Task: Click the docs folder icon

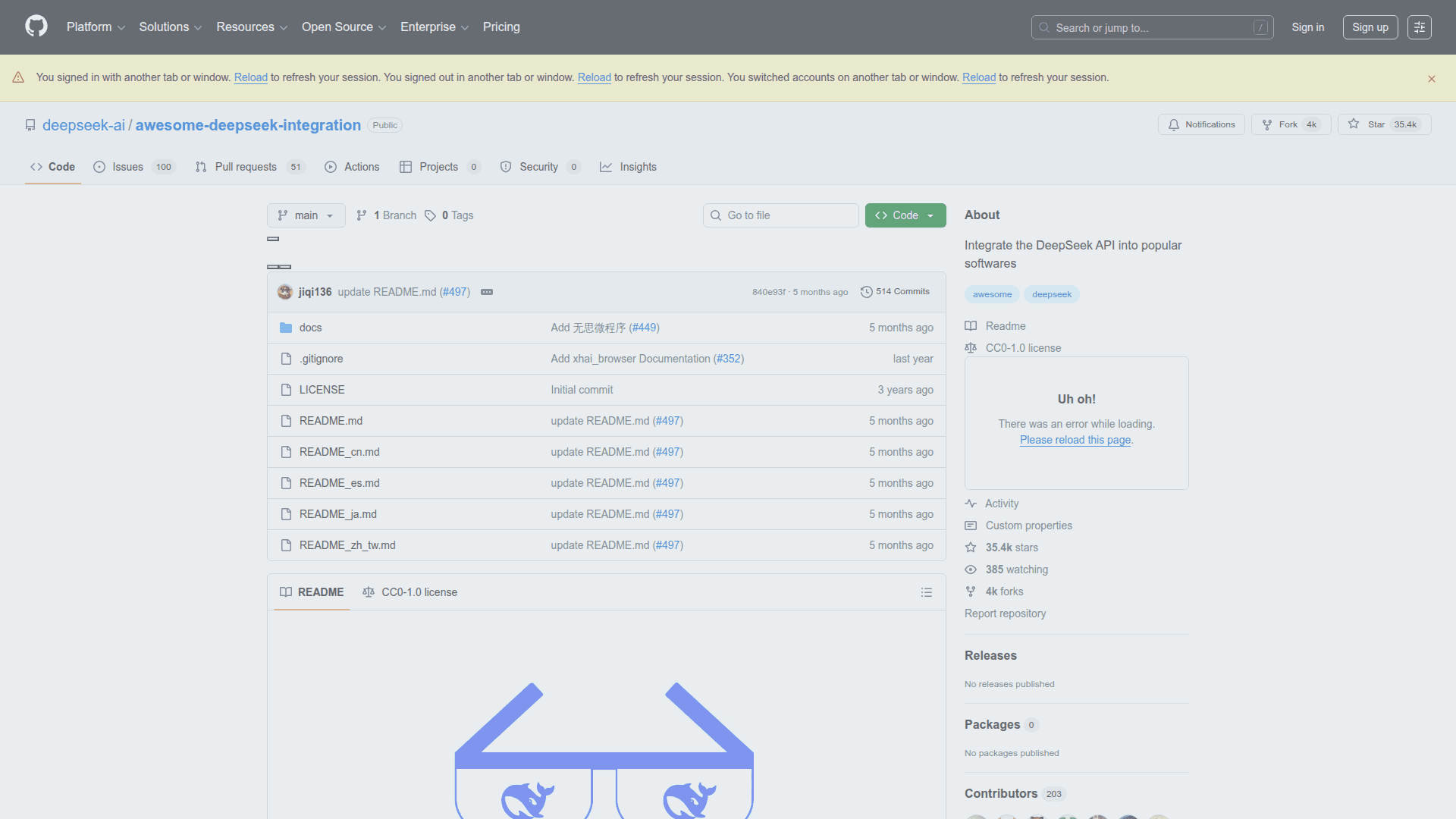Action: click(286, 327)
